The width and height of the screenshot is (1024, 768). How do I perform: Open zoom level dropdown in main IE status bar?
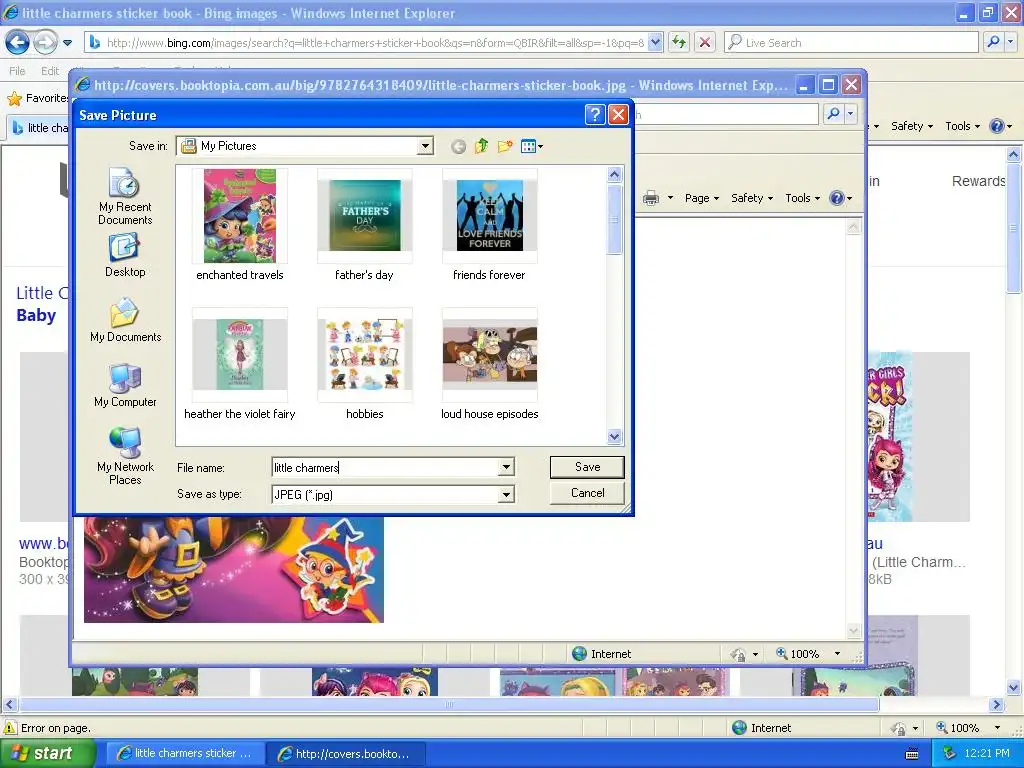point(997,728)
